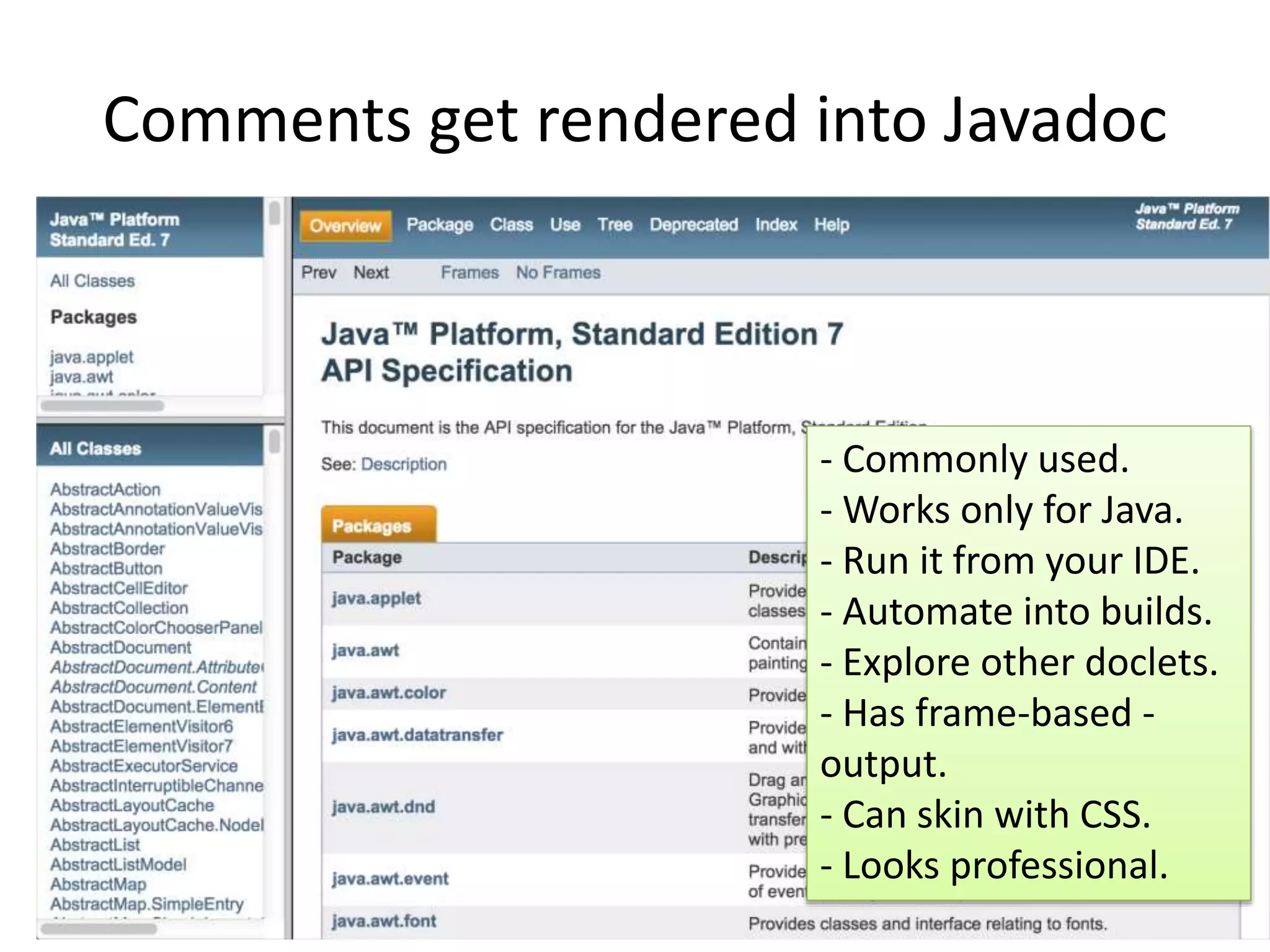This screenshot has height=952, width=1270.
Task: Open the Class navigation tab
Action: (512, 225)
